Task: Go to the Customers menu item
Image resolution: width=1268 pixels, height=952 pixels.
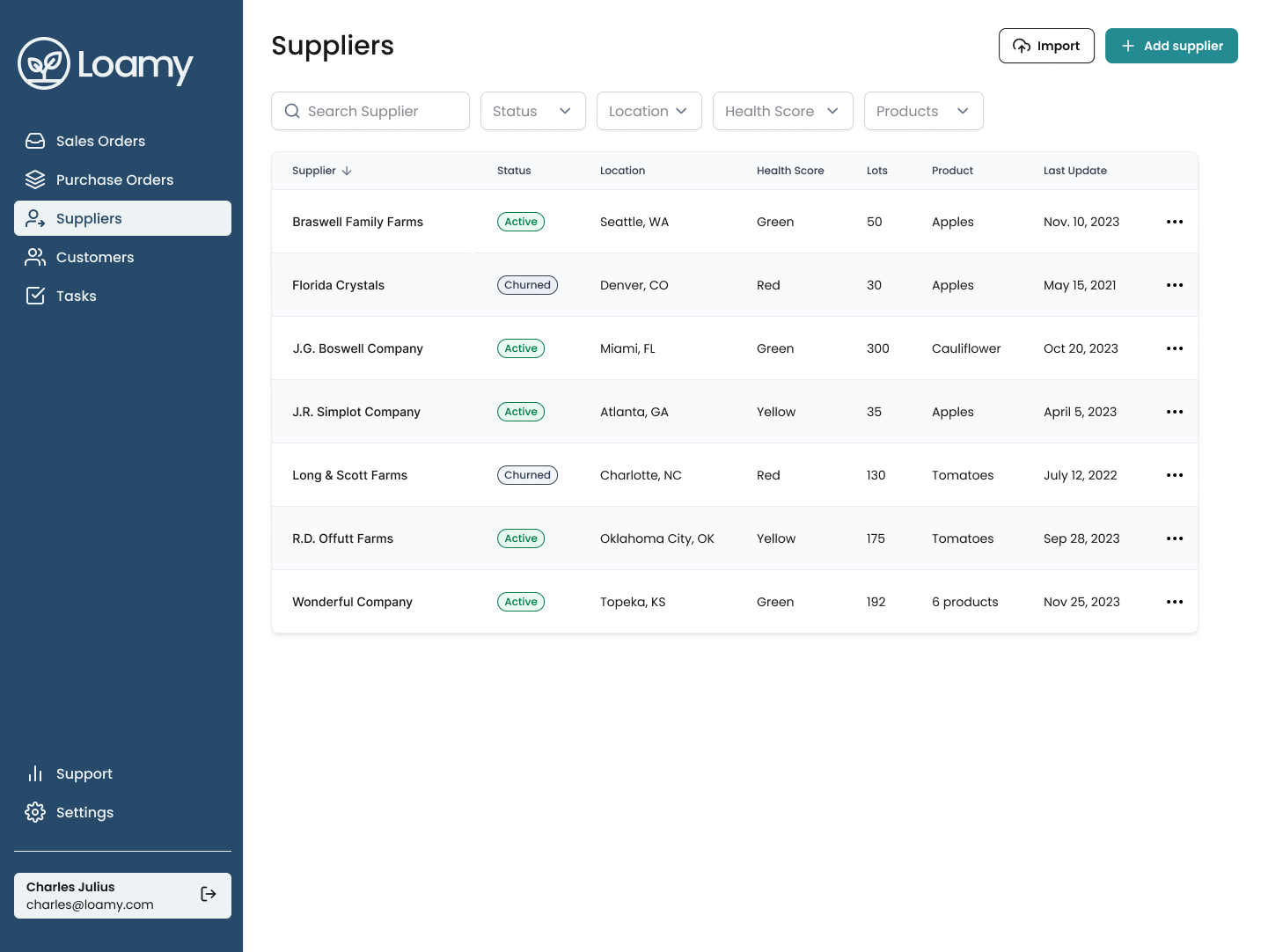Action: point(122,257)
